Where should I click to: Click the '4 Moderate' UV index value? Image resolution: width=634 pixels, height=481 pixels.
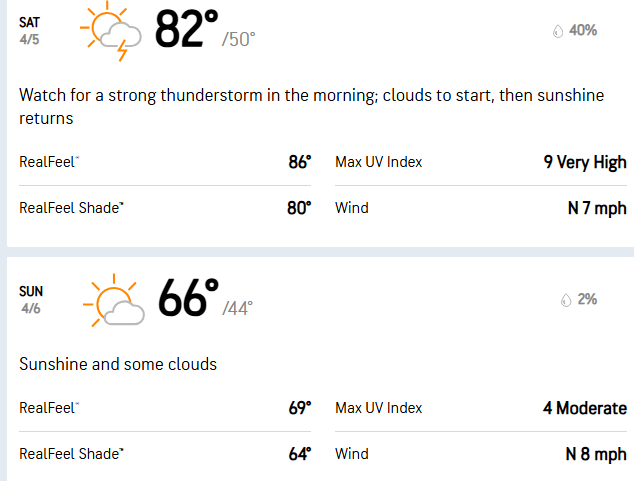pyautogui.click(x=585, y=408)
